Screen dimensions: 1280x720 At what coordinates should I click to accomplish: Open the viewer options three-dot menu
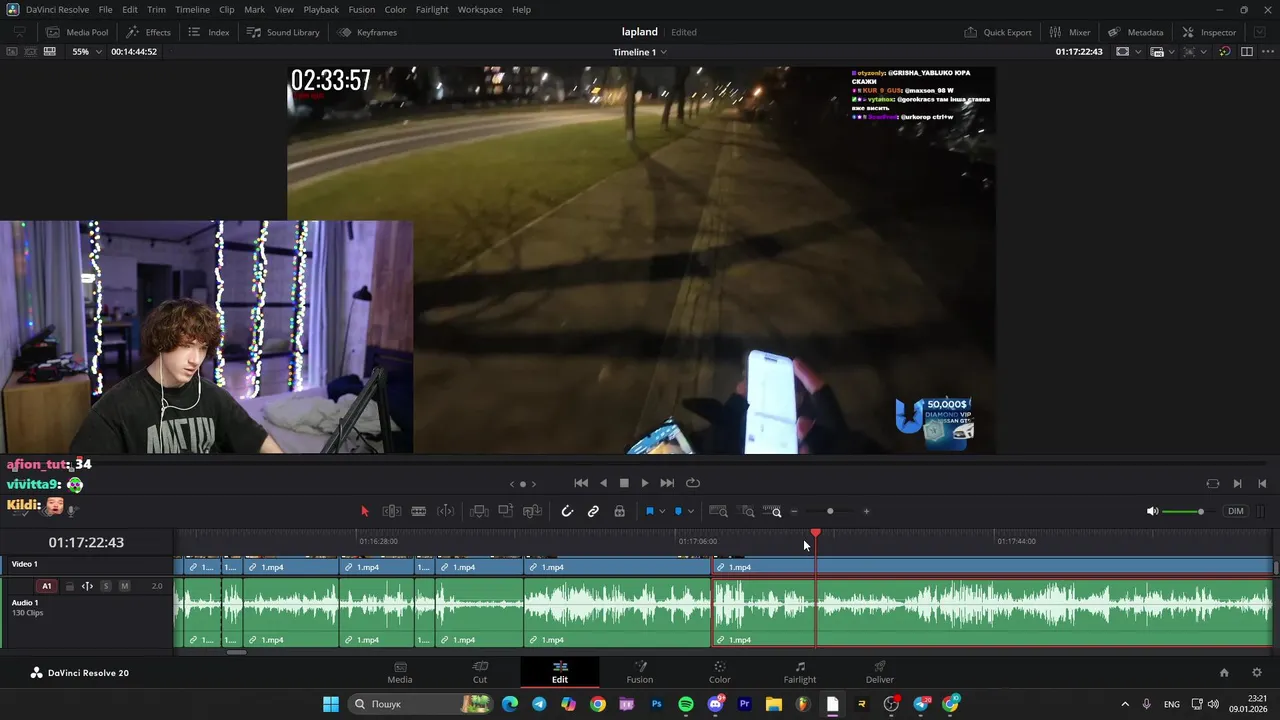(1267, 51)
